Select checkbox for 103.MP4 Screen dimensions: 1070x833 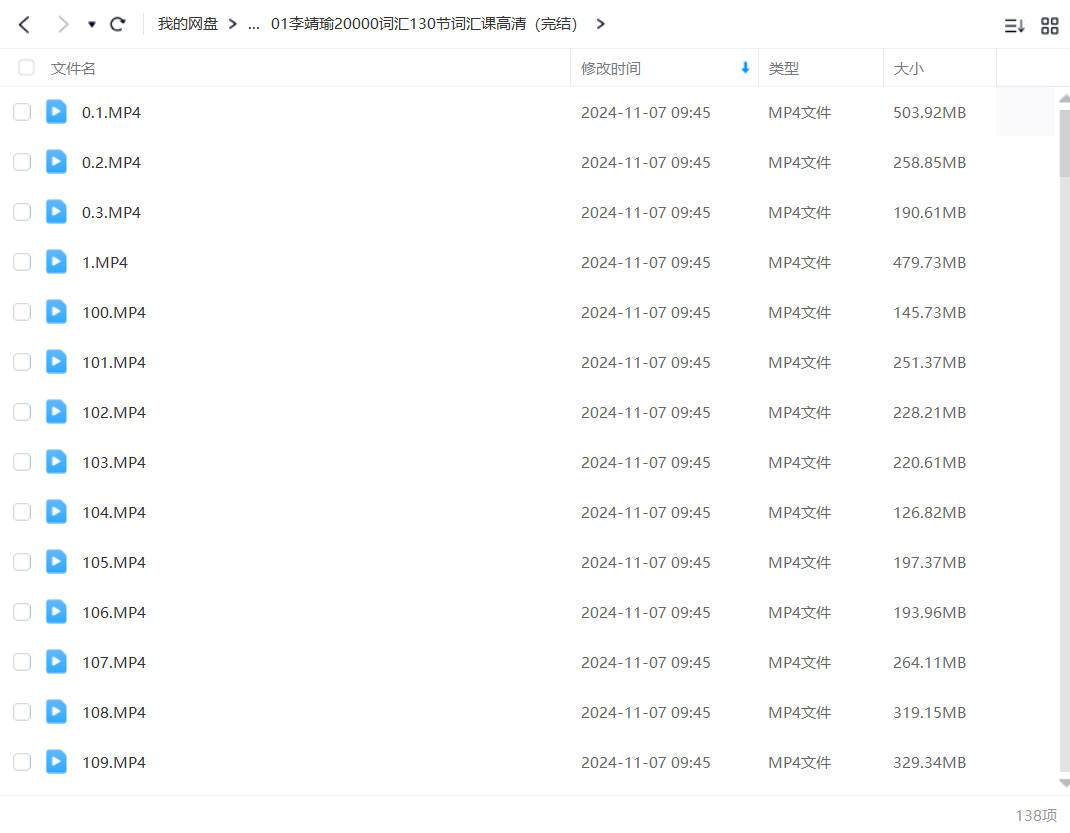tap(22, 462)
